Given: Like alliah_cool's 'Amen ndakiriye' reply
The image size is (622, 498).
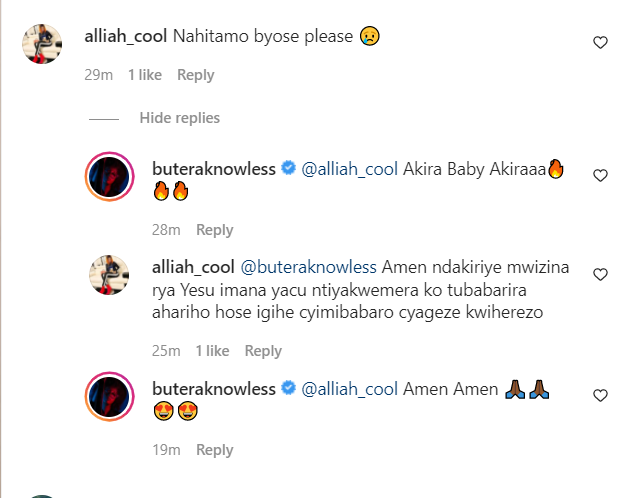Looking at the screenshot, I should 600,274.
